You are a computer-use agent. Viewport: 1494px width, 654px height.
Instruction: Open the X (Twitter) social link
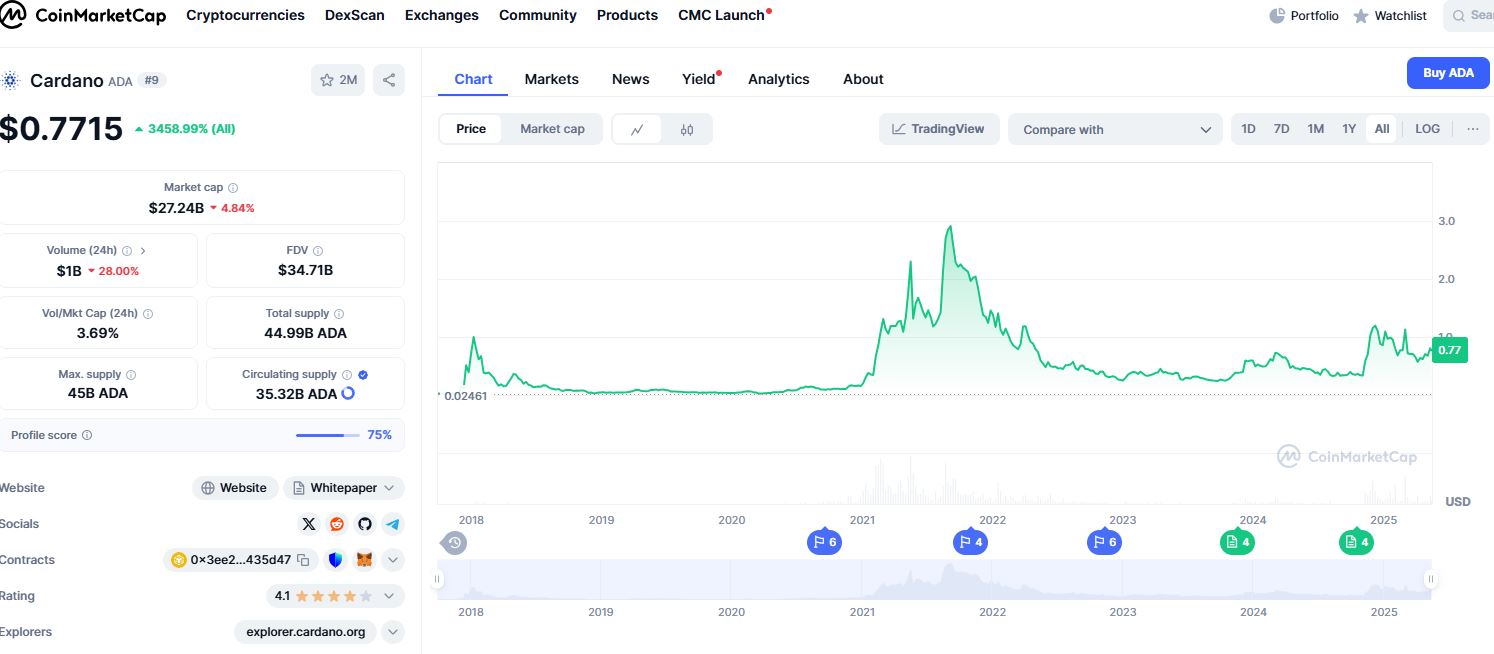(x=309, y=524)
